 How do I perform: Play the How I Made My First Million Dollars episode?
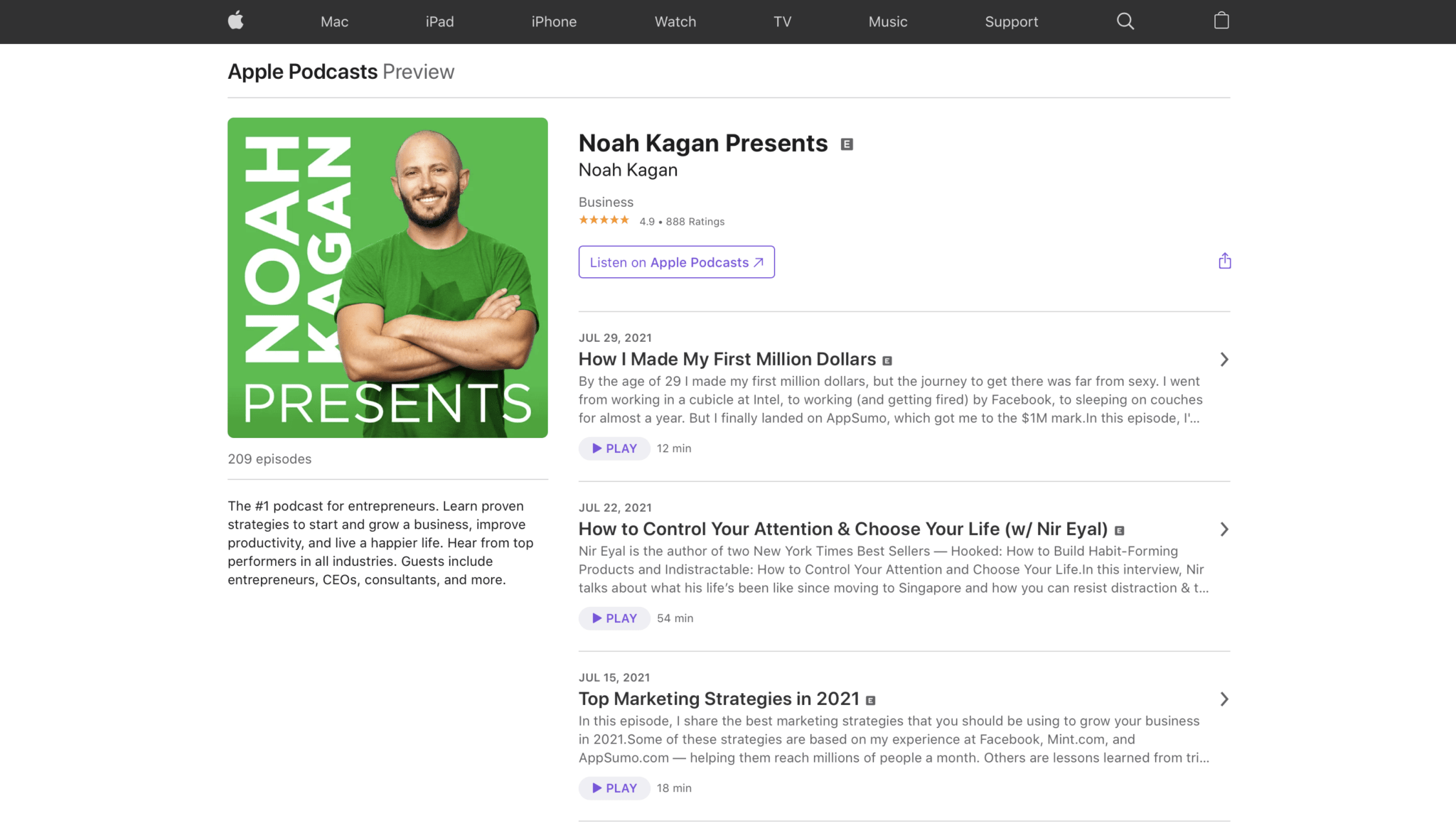click(614, 448)
